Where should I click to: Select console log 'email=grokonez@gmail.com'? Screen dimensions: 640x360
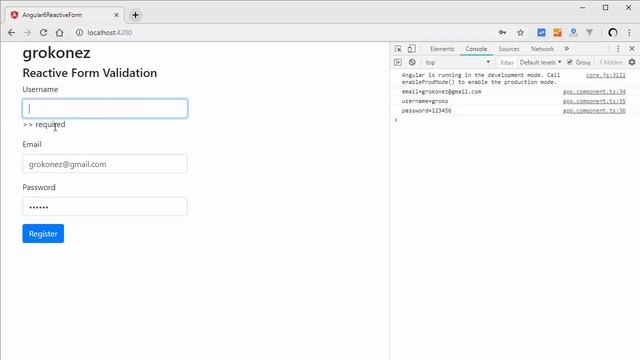(441, 91)
